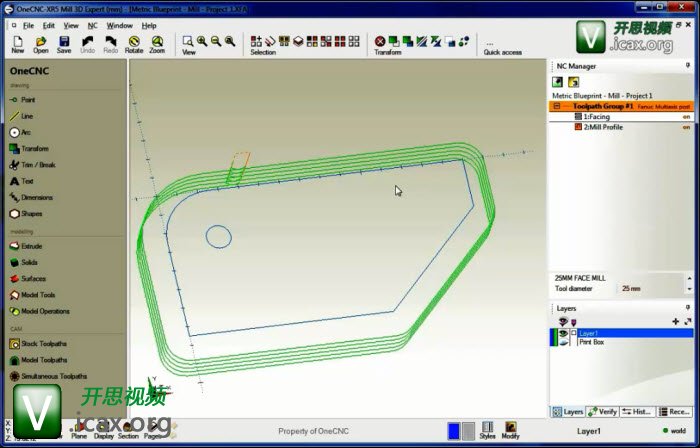Add a new layer with the plus icon

point(675,321)
